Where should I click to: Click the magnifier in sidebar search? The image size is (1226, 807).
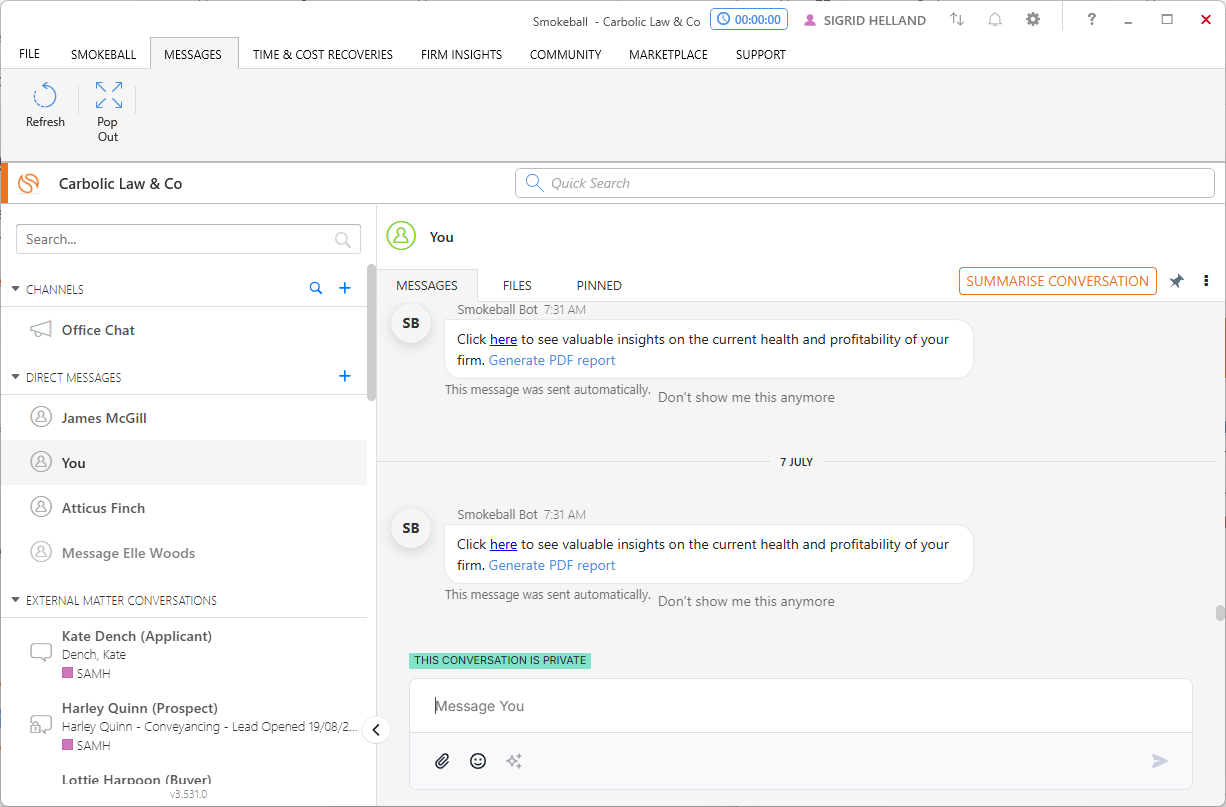coord(343,240)
